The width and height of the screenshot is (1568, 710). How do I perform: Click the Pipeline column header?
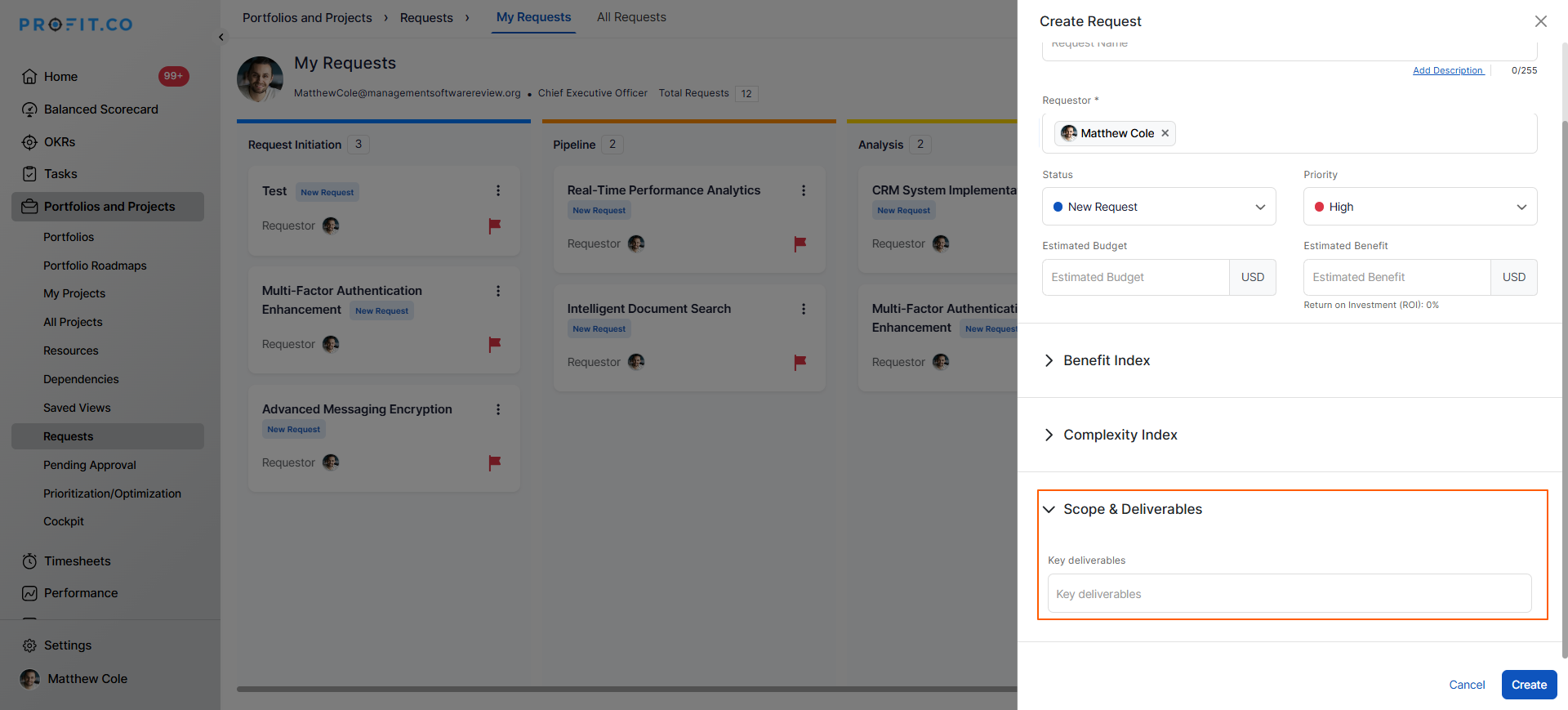click(574, 145)
